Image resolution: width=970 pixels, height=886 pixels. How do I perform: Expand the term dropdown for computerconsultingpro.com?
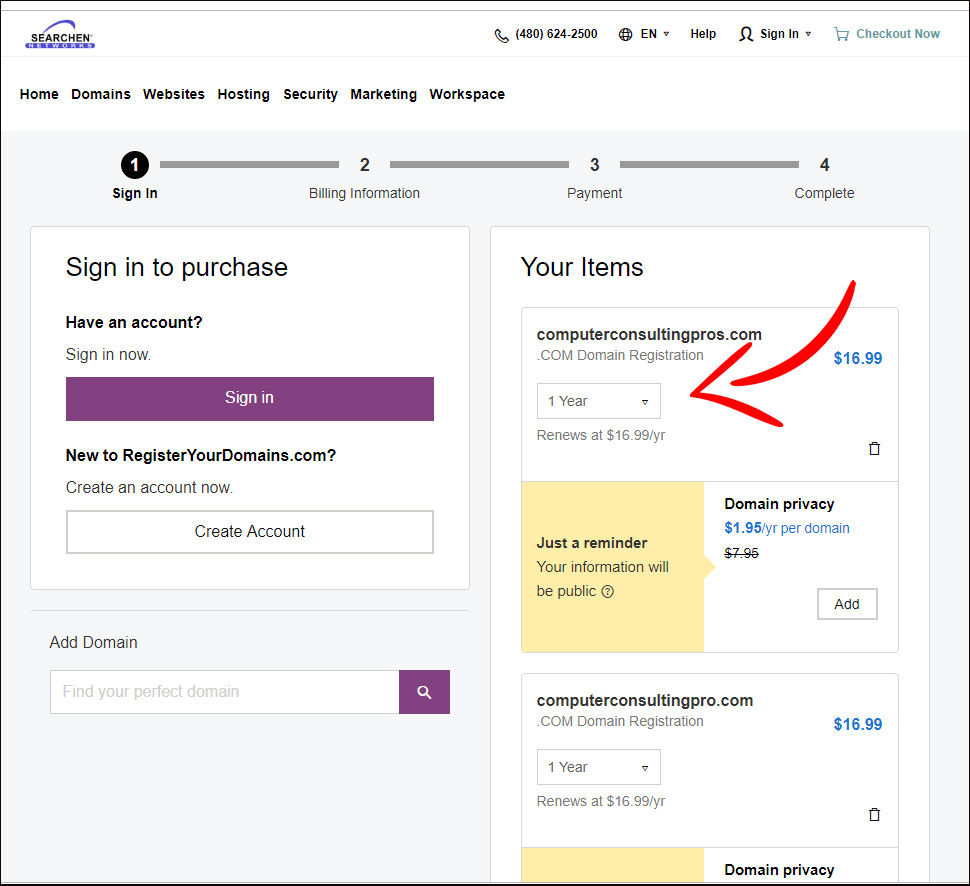(x=599, y=767)
